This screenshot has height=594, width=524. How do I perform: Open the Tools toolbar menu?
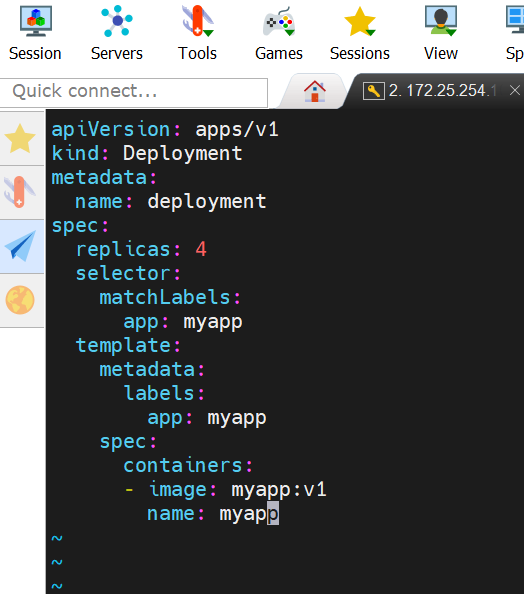coord(197,34)
